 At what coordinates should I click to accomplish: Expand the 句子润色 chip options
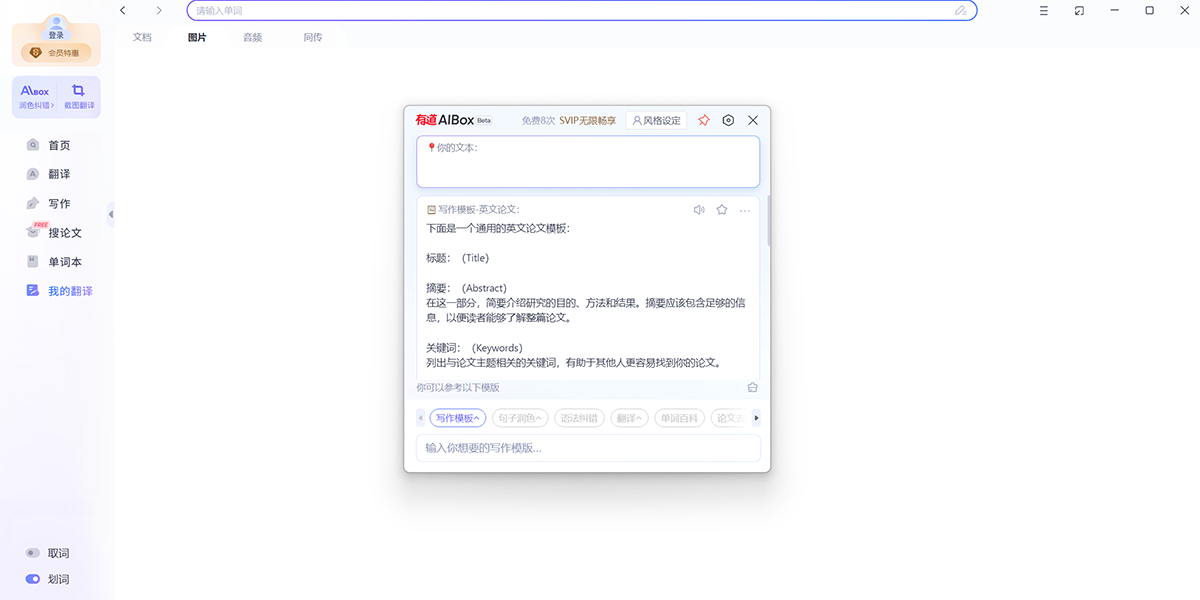pyautogui.click(x=520, y=418)
